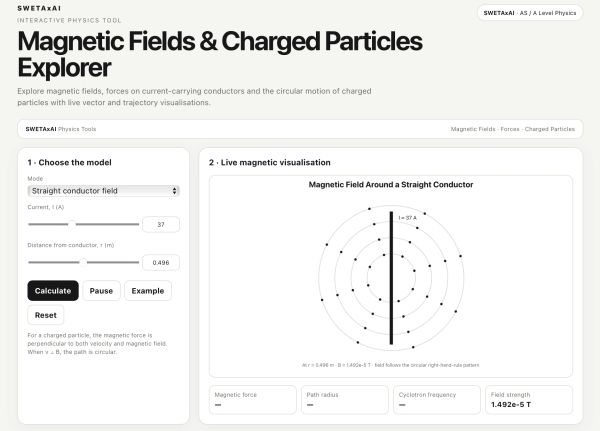Open the Mode dropdown selector

103,191
